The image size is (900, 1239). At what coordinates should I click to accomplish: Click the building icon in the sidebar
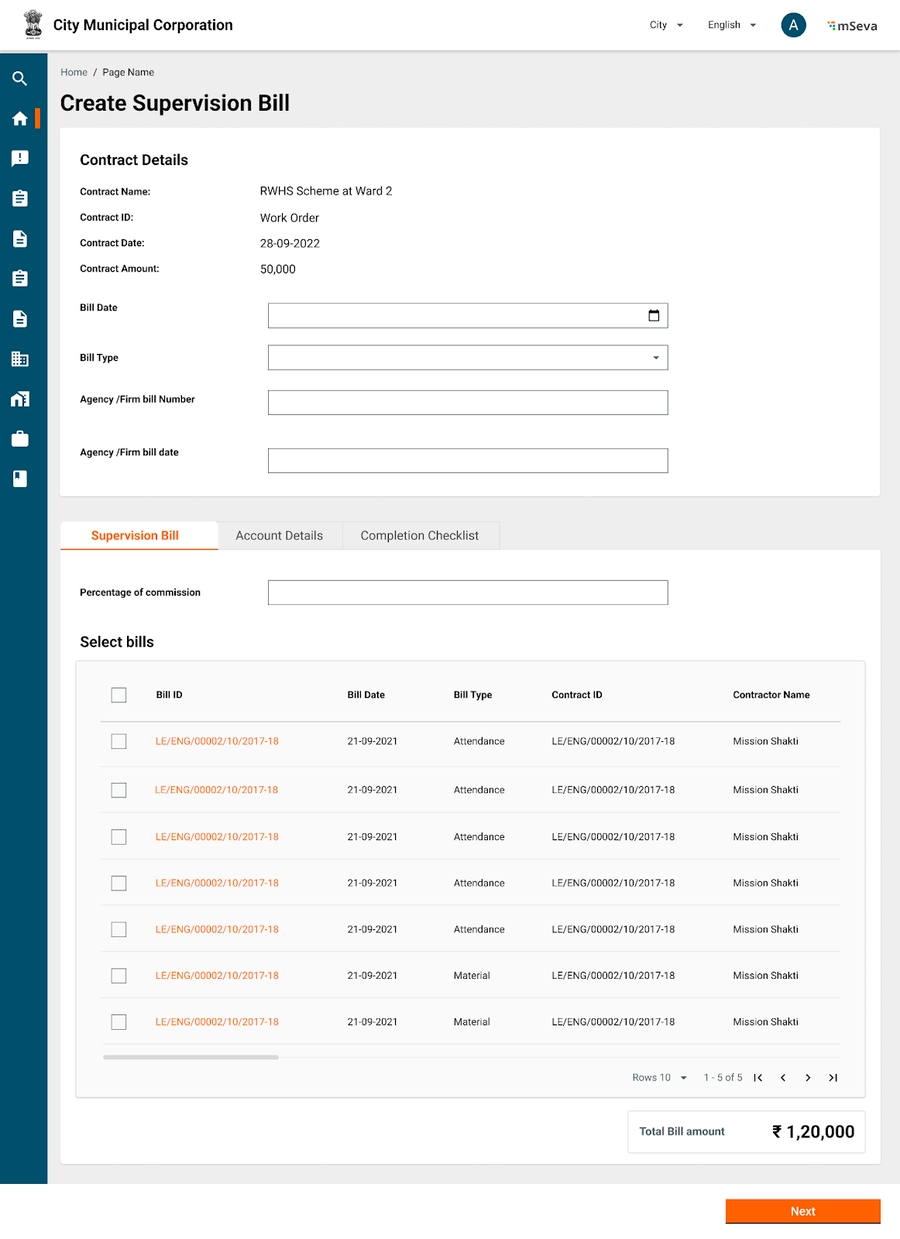19,359
